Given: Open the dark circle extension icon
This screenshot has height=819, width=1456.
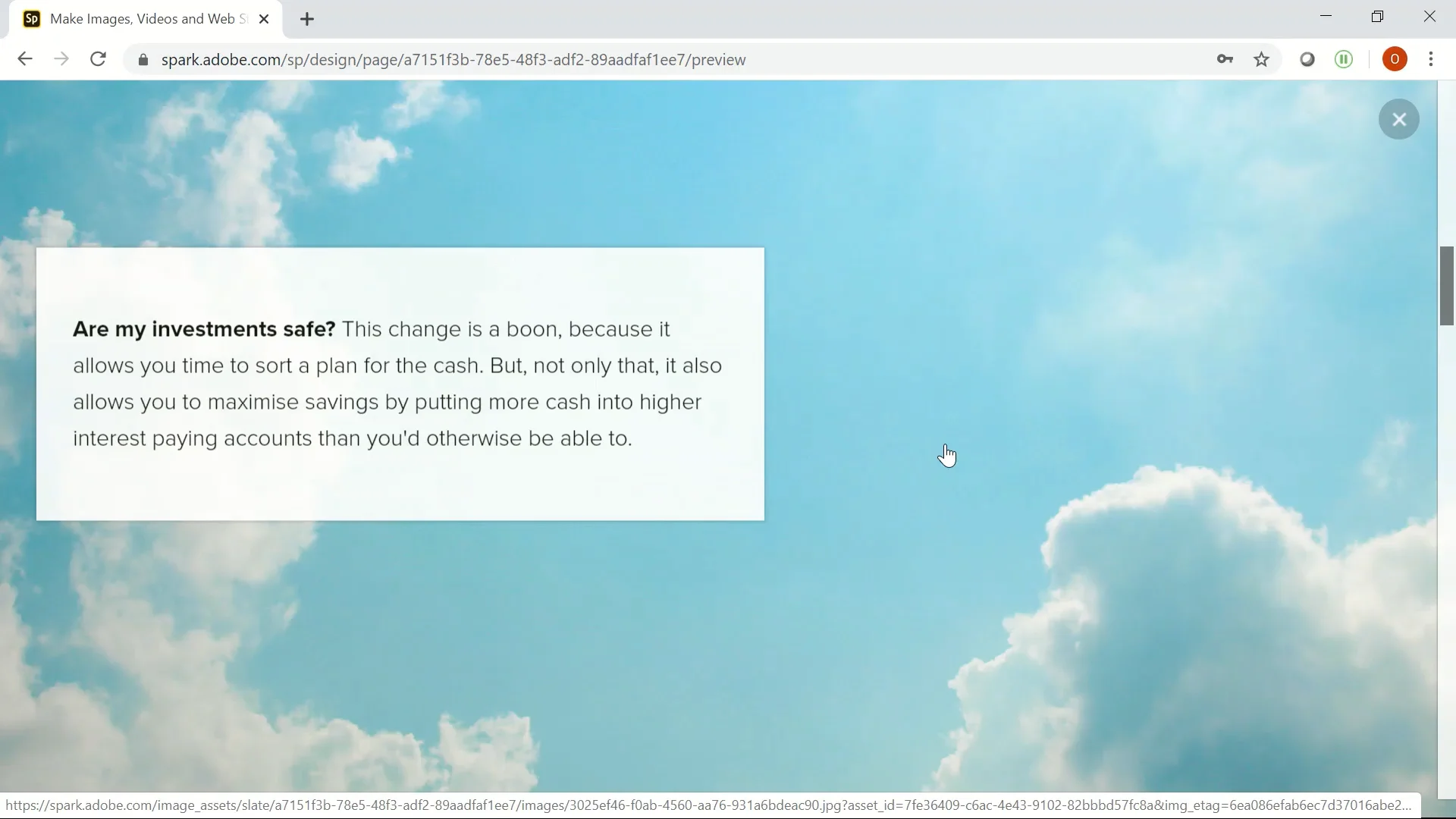Looking at the screenshot, I should [x=1307, y=59].
